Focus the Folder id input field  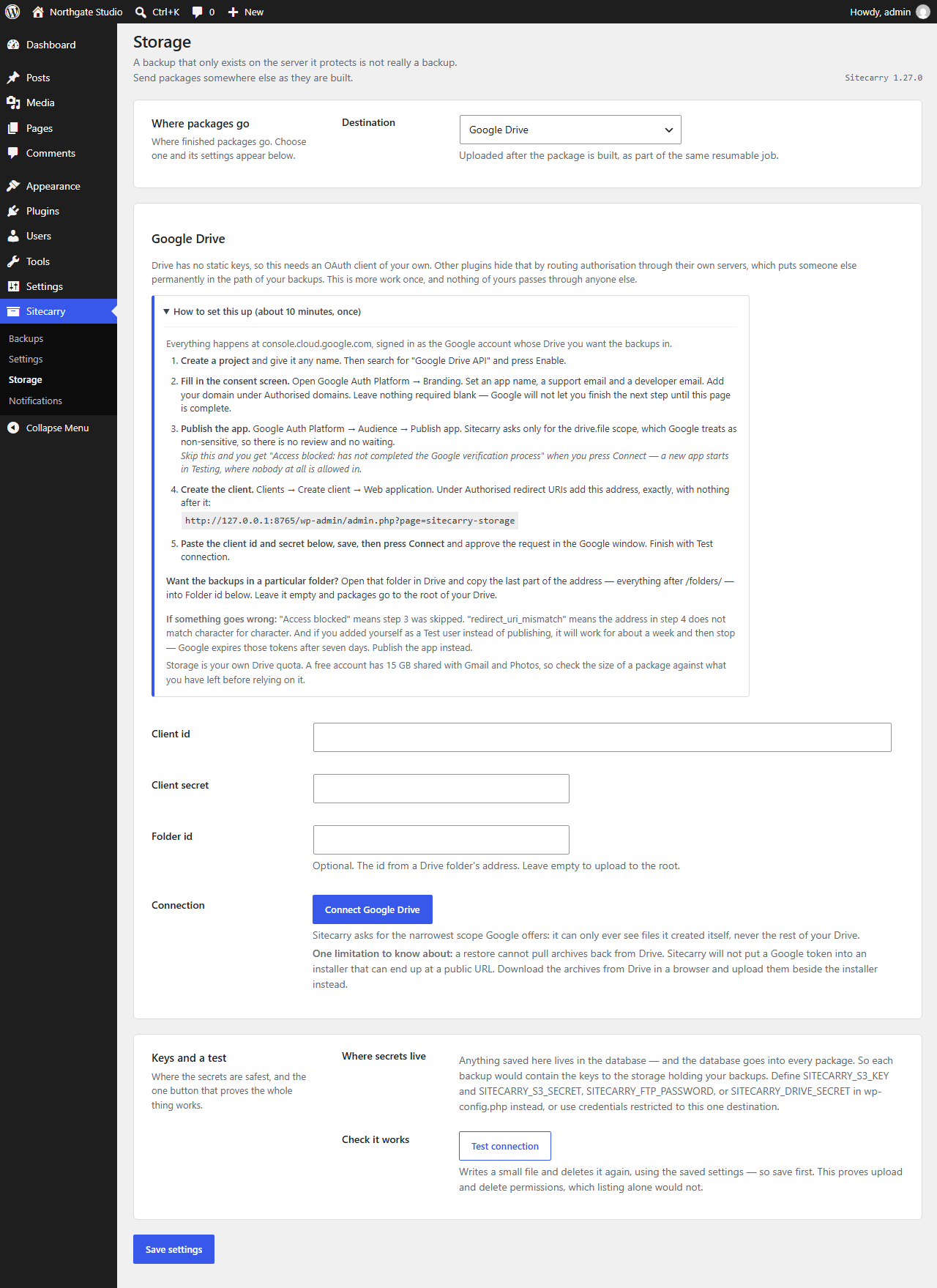pyautogui.click(x=441, y=840)
